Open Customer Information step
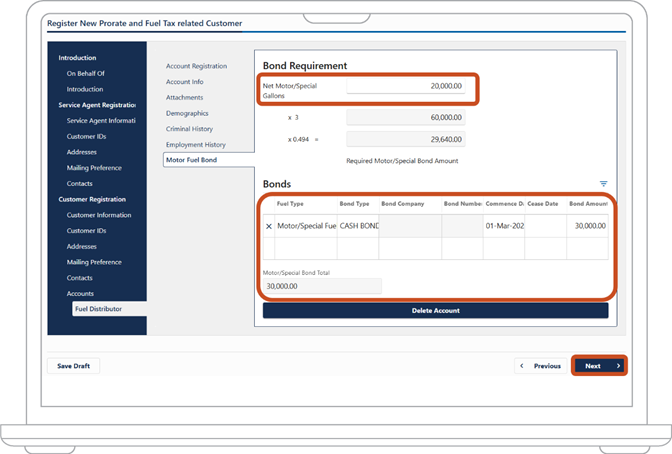This screenshot has height=454, width=672. pos(99,215)
